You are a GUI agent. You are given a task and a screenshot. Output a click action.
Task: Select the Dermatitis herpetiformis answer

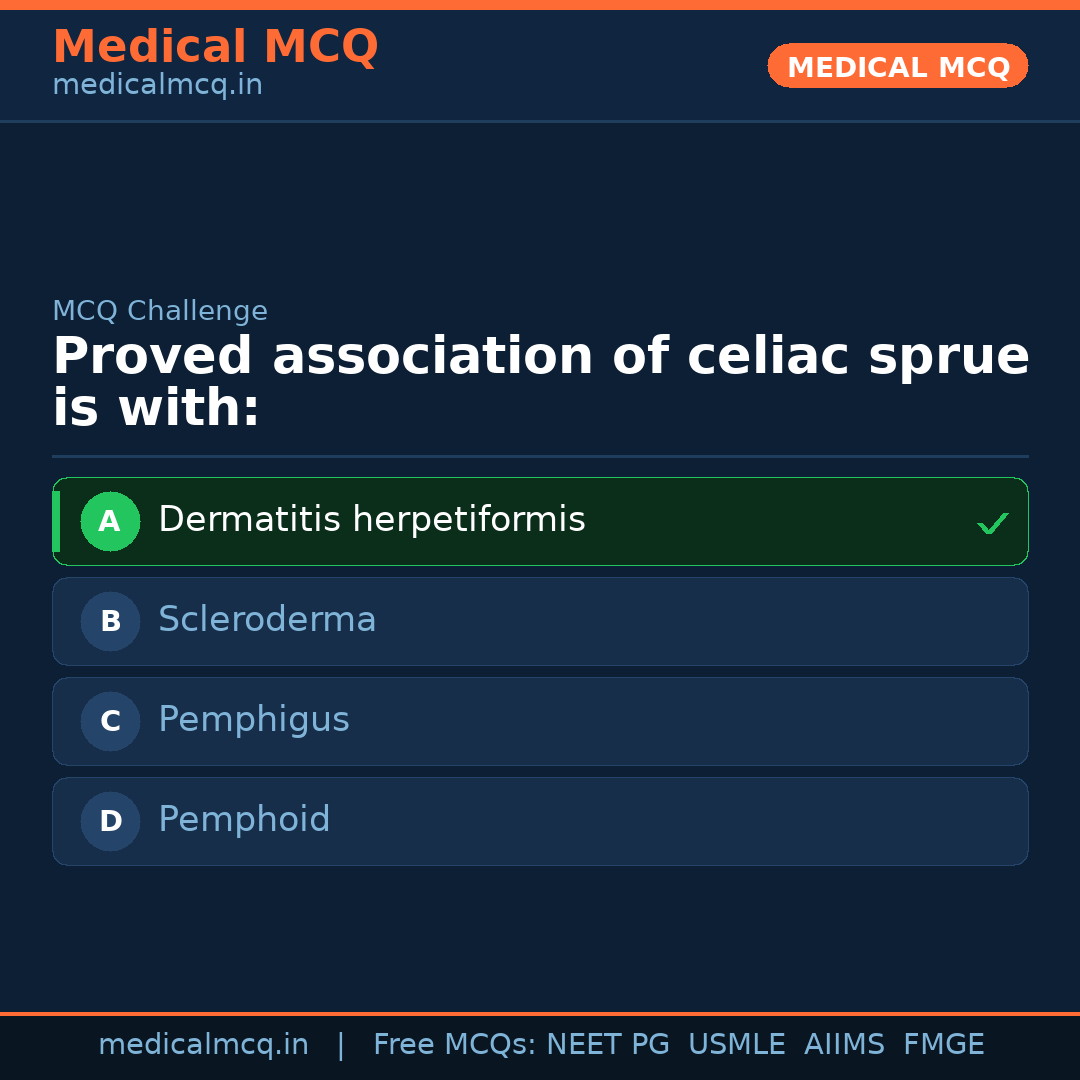coord(371,520)
